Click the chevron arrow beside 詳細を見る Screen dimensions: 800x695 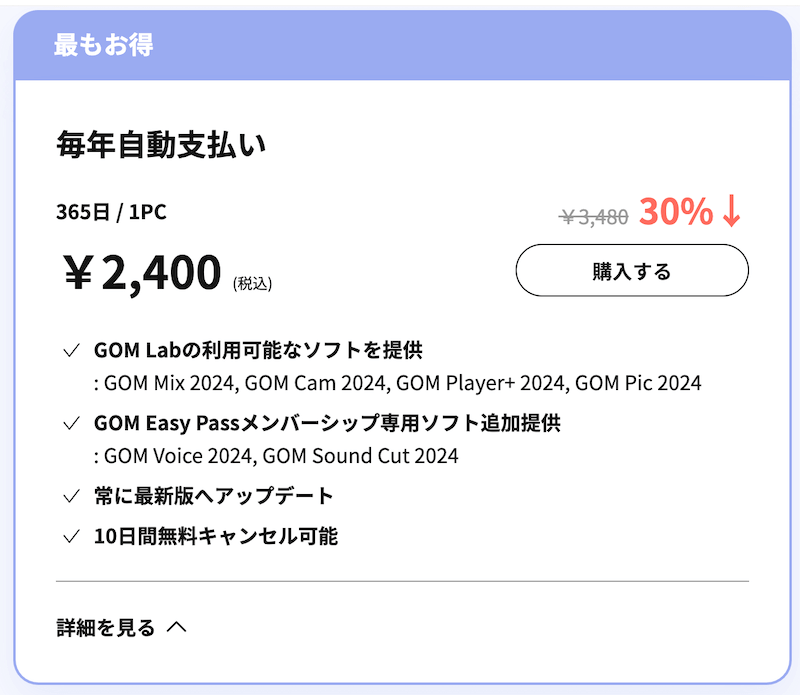tap(177, 627)
